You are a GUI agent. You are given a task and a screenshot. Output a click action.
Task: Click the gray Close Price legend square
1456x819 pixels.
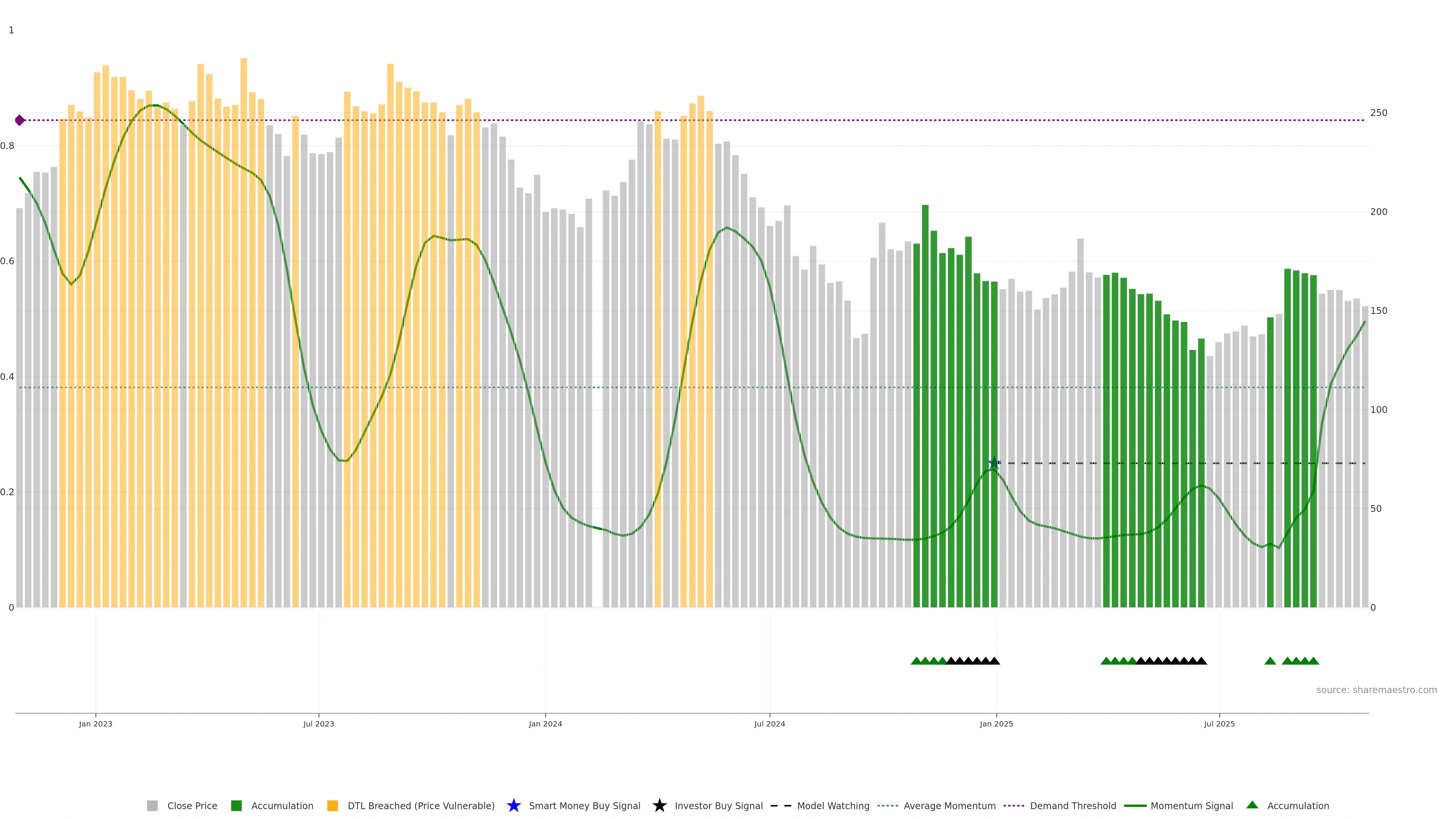pyautogui.click(x=152, y=805)
